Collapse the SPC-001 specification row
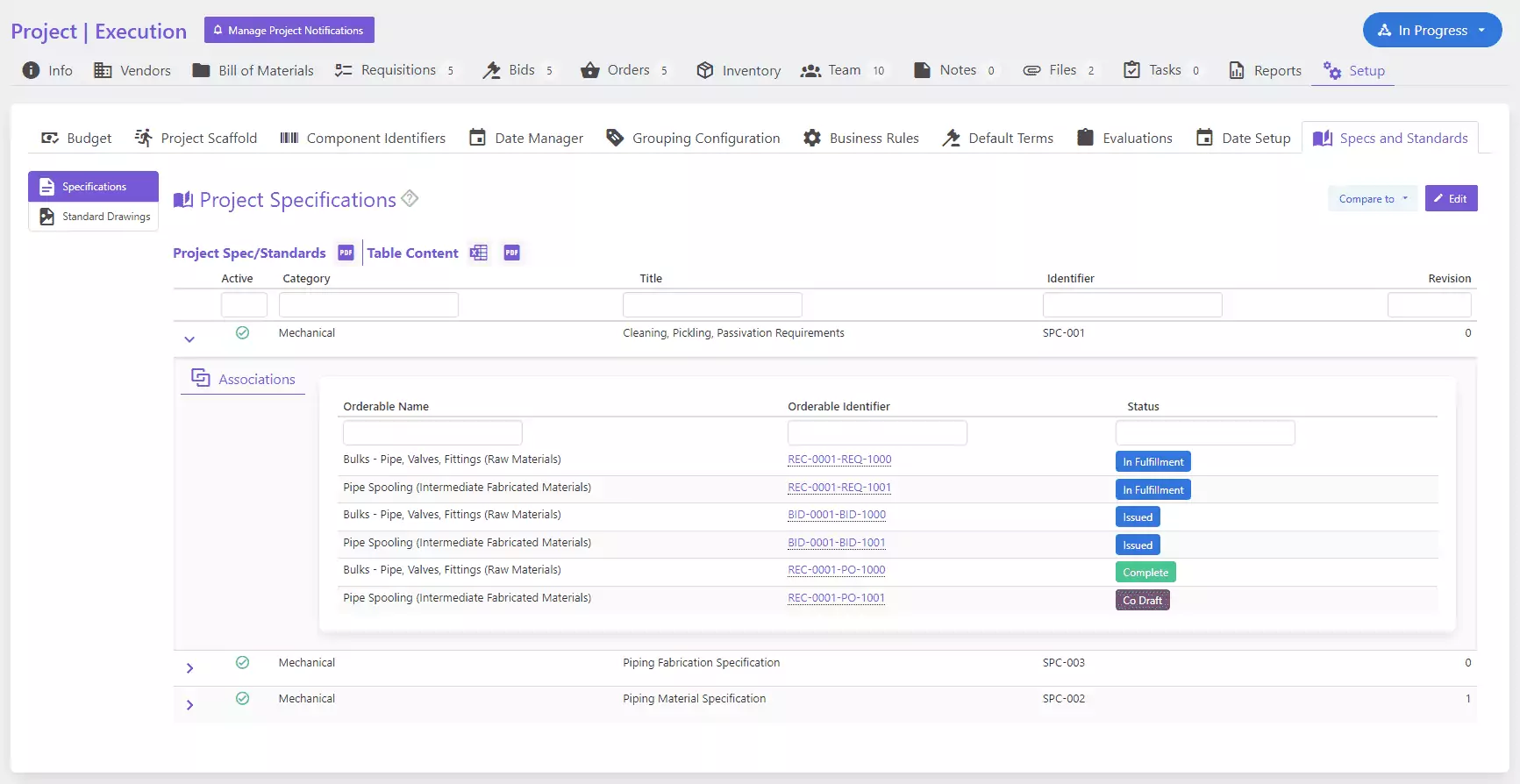This screenshot has width=1520, height=784. coord(189,339)
